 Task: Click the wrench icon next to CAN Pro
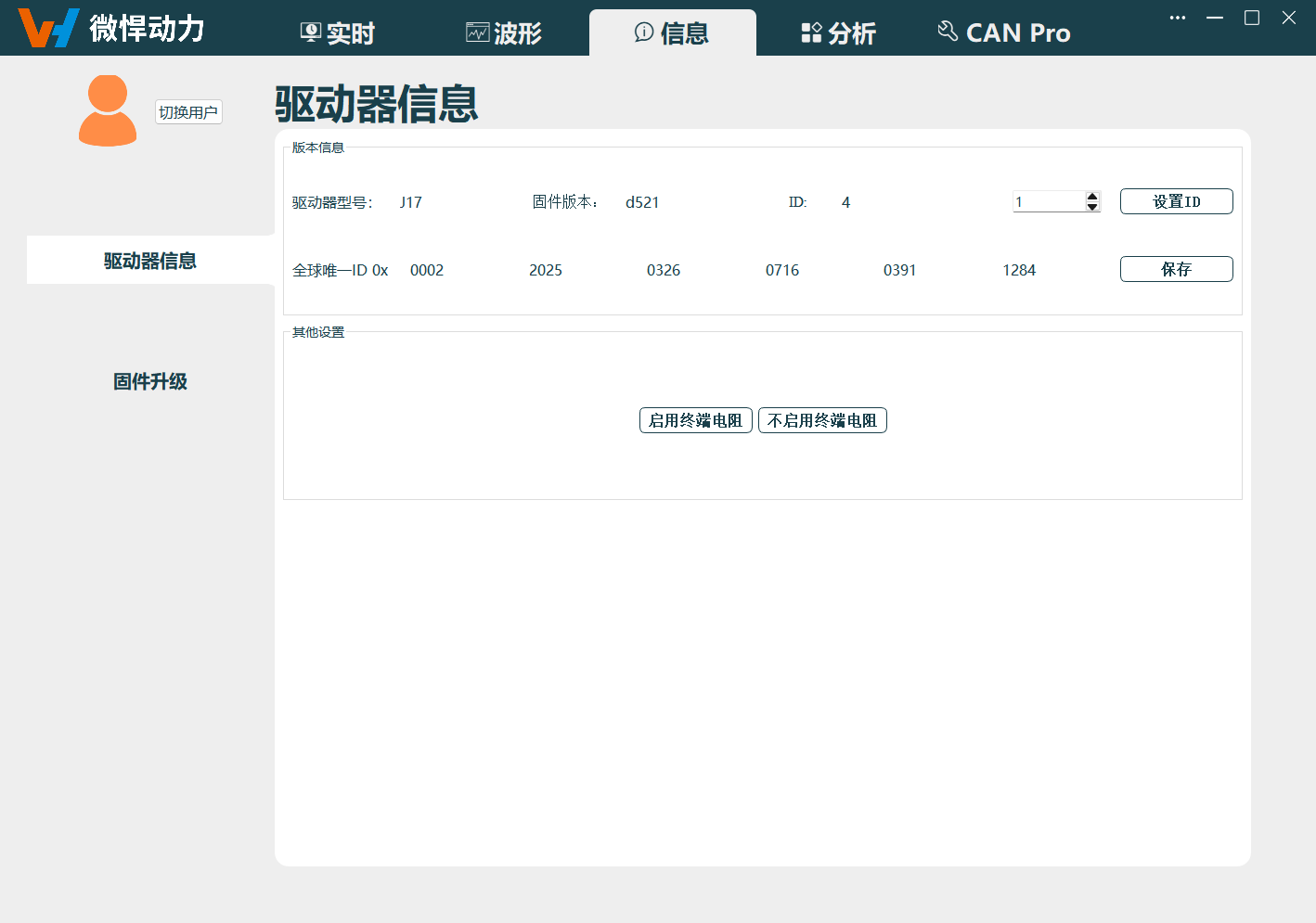(x=948, y=30)
